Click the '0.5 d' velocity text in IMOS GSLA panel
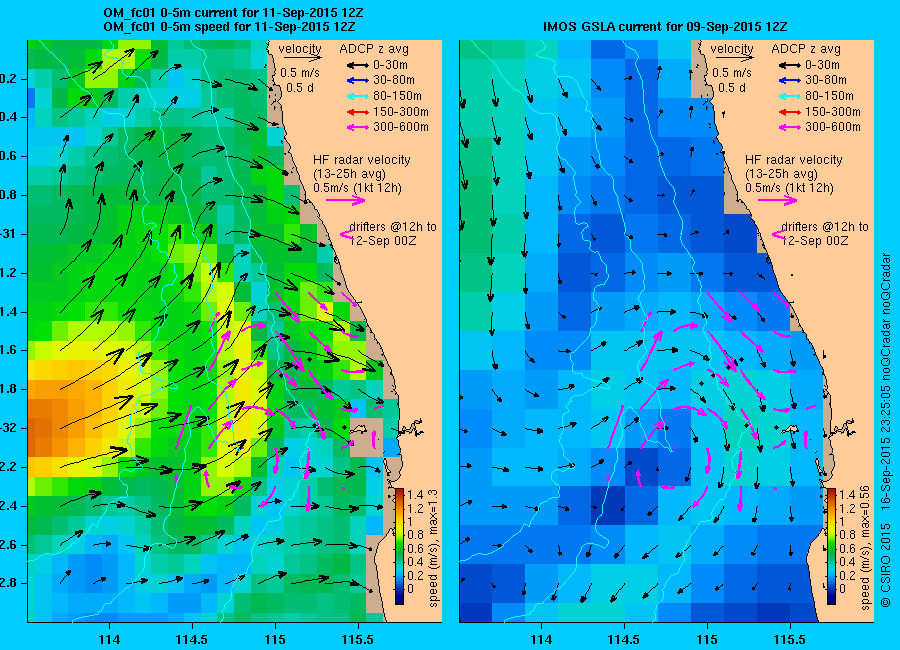The width and height of the screenshot is (900, 650). [x=732, y=88]
